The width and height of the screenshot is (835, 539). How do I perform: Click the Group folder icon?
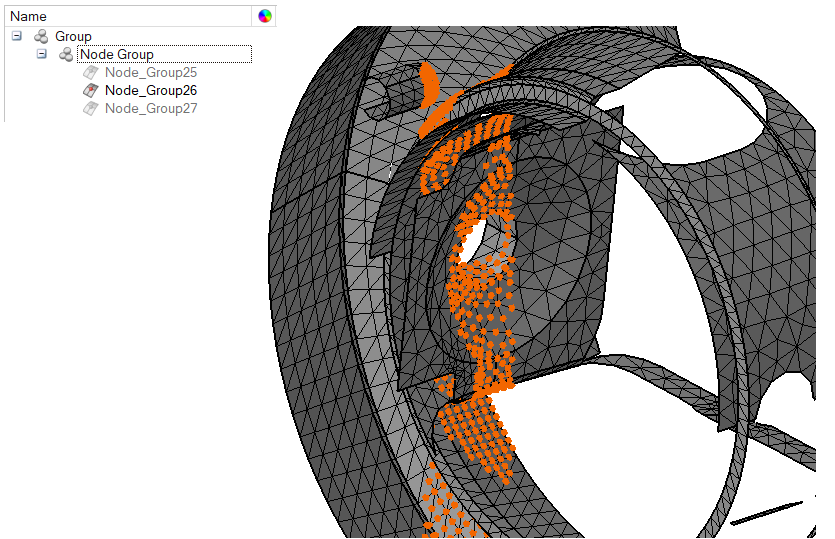click(41, 36)
